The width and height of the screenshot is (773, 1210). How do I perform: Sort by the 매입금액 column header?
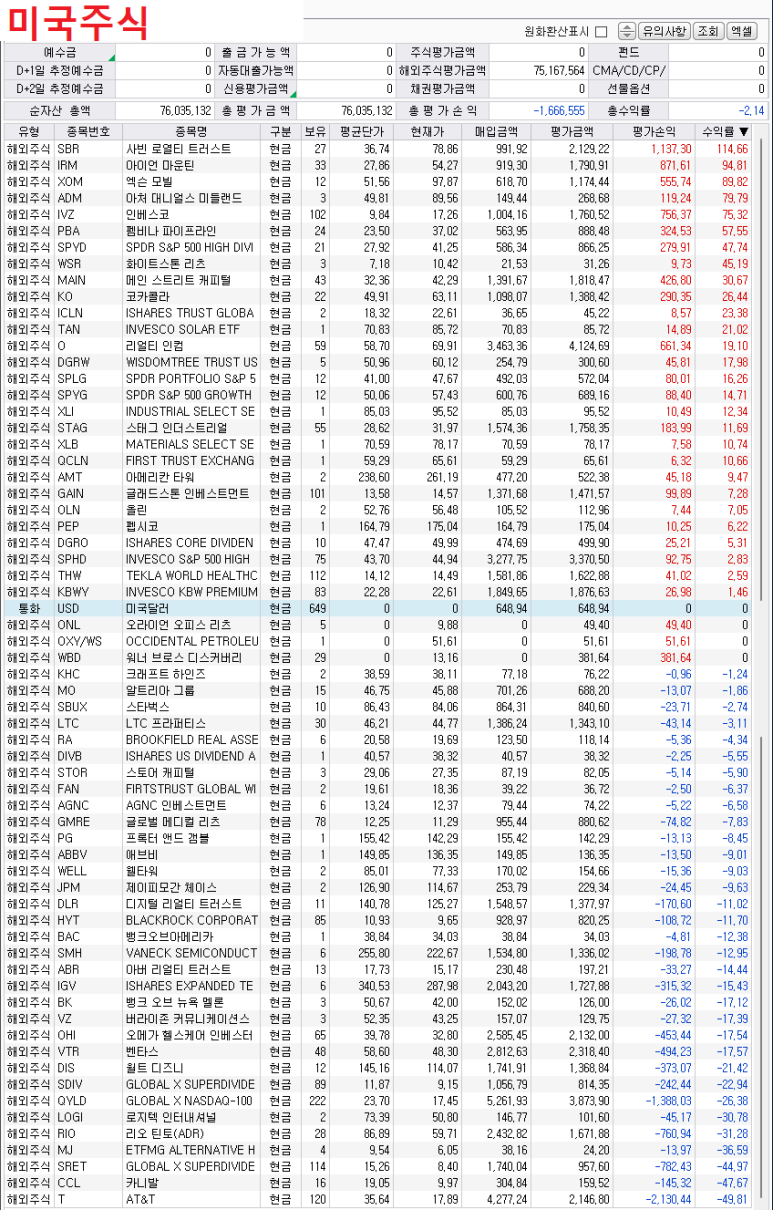pyautogui.click(x=496, y=132)
